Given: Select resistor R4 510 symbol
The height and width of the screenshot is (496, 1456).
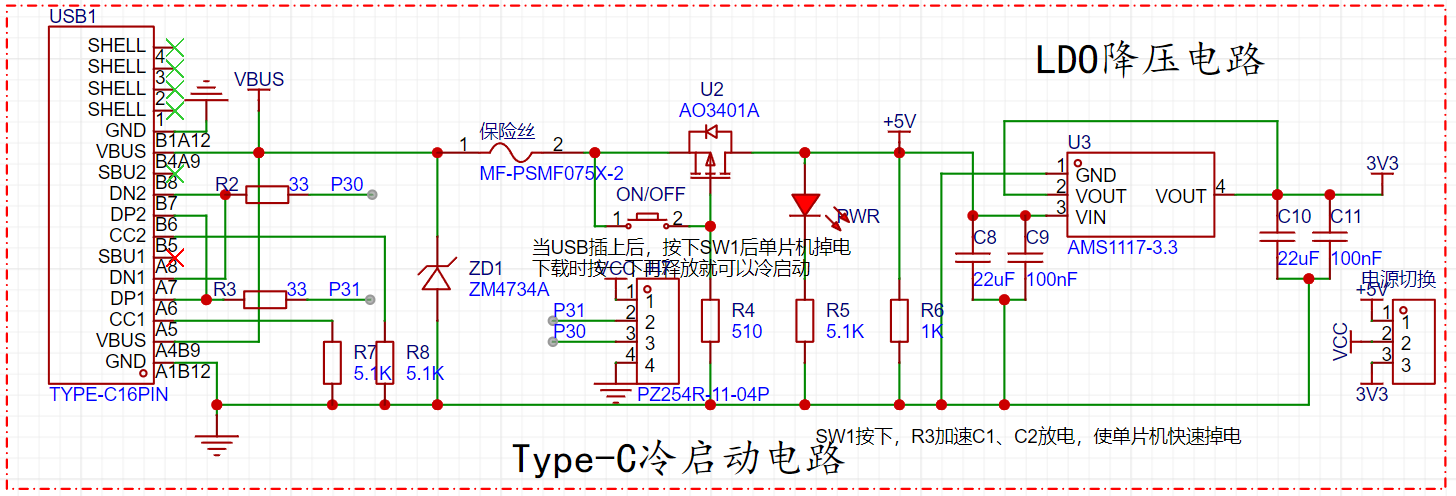Looking at the screenshot, I should coord(710,321).
